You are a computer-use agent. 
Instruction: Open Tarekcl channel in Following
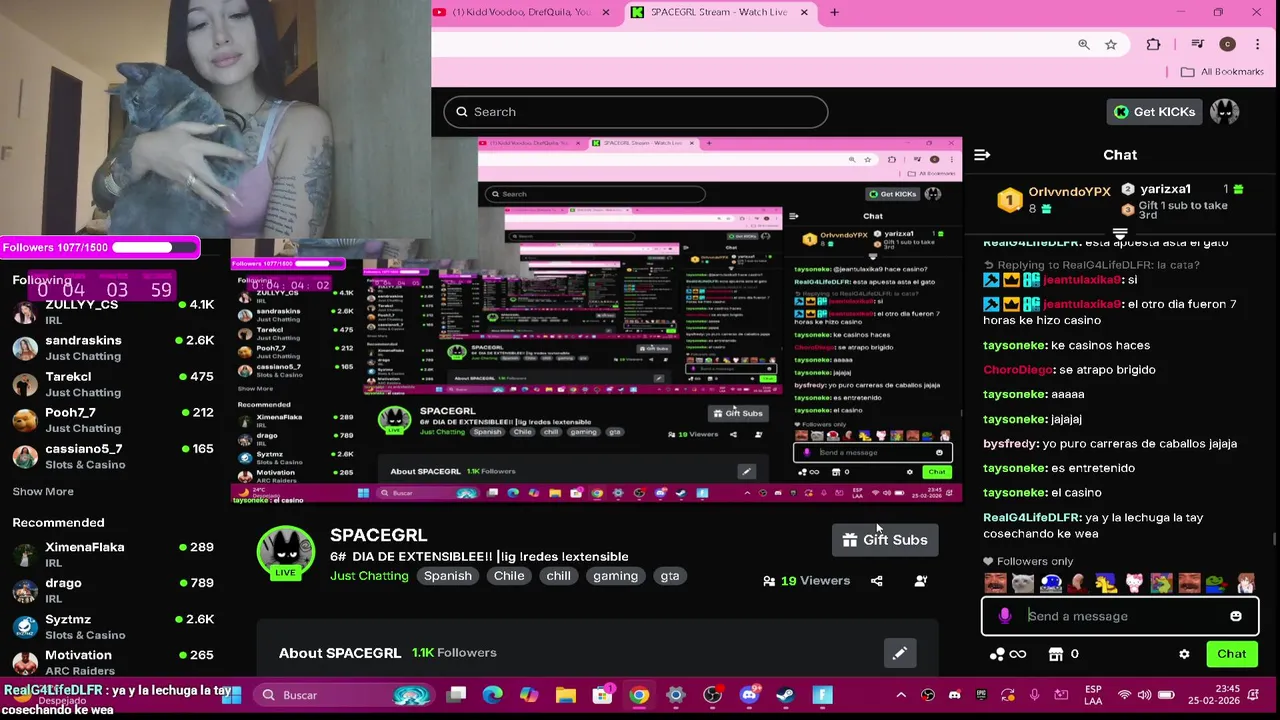(115, 384)
